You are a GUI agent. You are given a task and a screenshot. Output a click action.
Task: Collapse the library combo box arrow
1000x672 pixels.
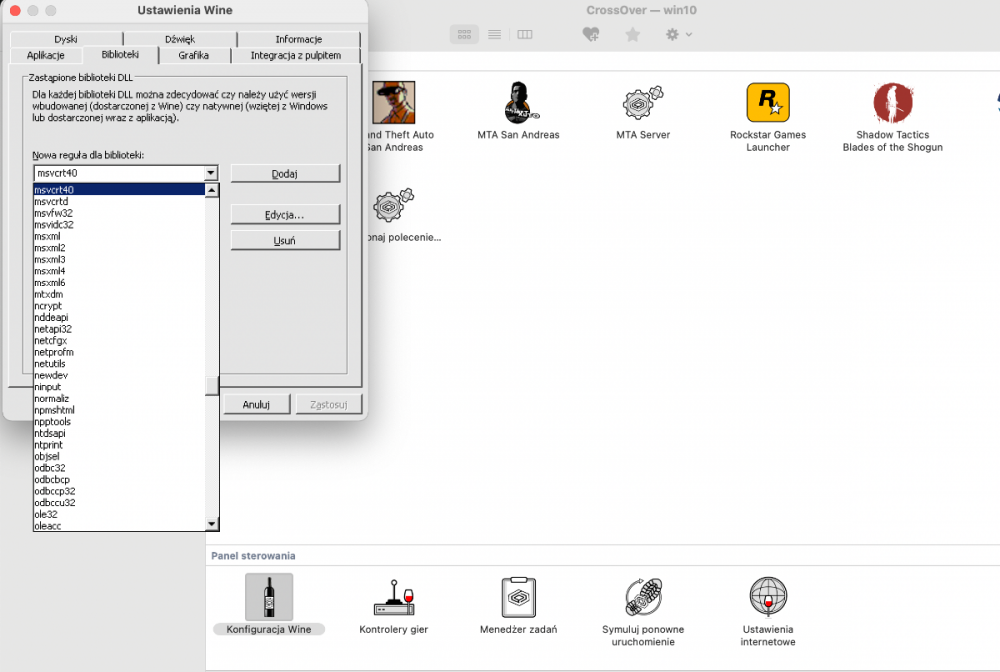click(210, 173)
